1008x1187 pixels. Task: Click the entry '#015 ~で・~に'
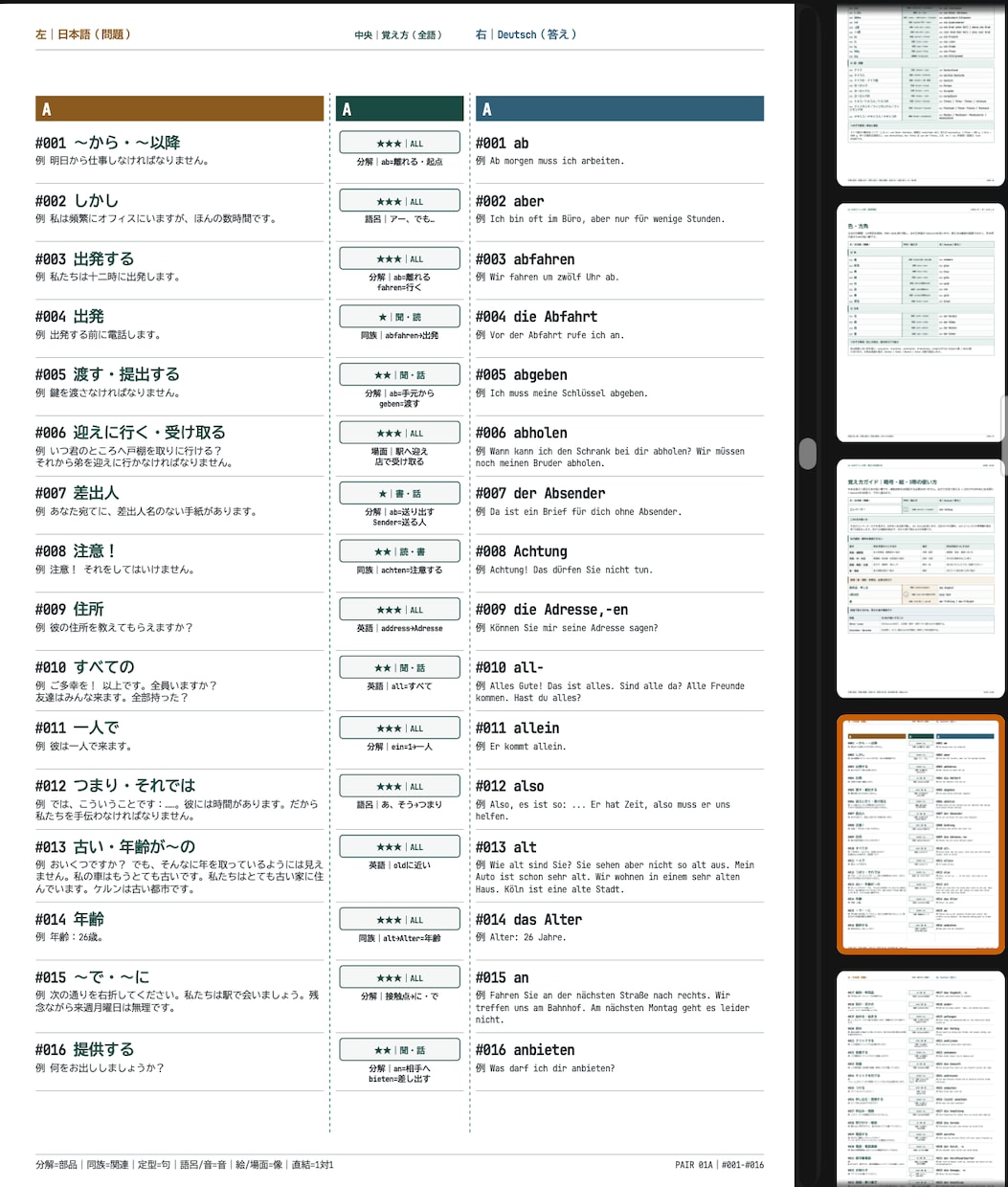tap(92, 977)
